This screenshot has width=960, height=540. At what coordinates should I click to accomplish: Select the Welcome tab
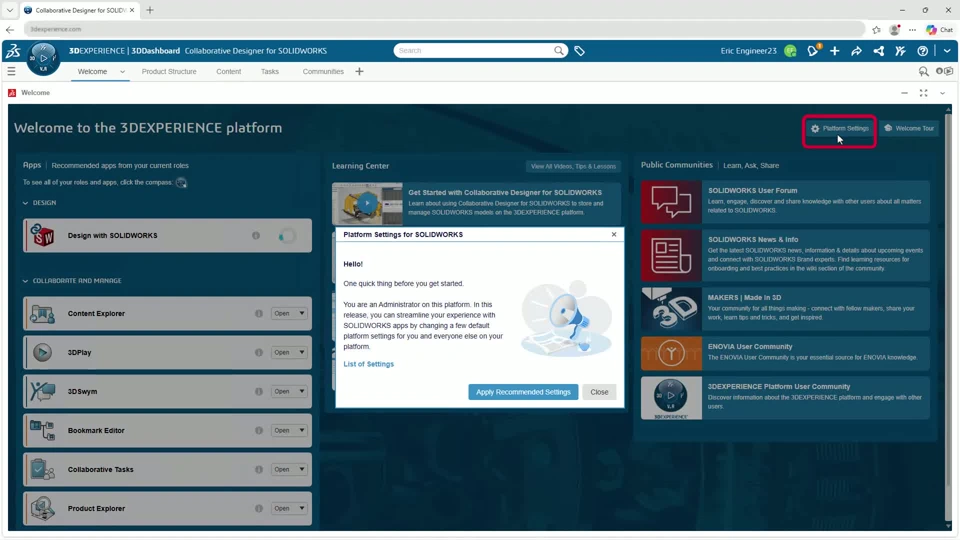[x=92, y=72]
